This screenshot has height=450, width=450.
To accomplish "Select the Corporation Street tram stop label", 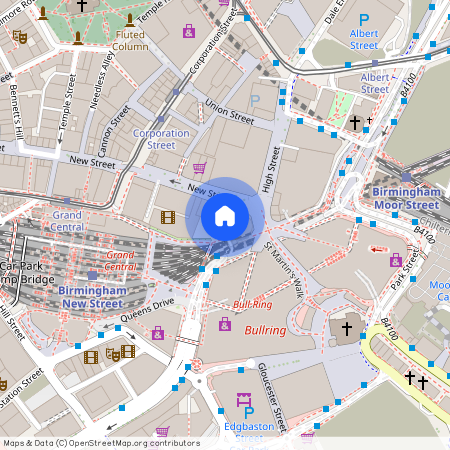I will [x=161, y=139].
